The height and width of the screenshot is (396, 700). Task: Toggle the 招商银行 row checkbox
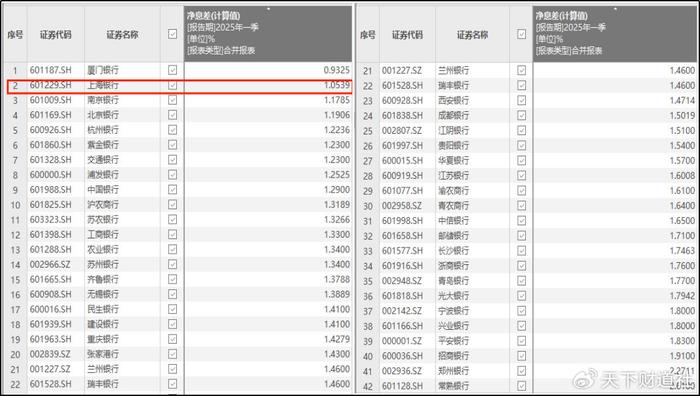[x=521, y=356]
